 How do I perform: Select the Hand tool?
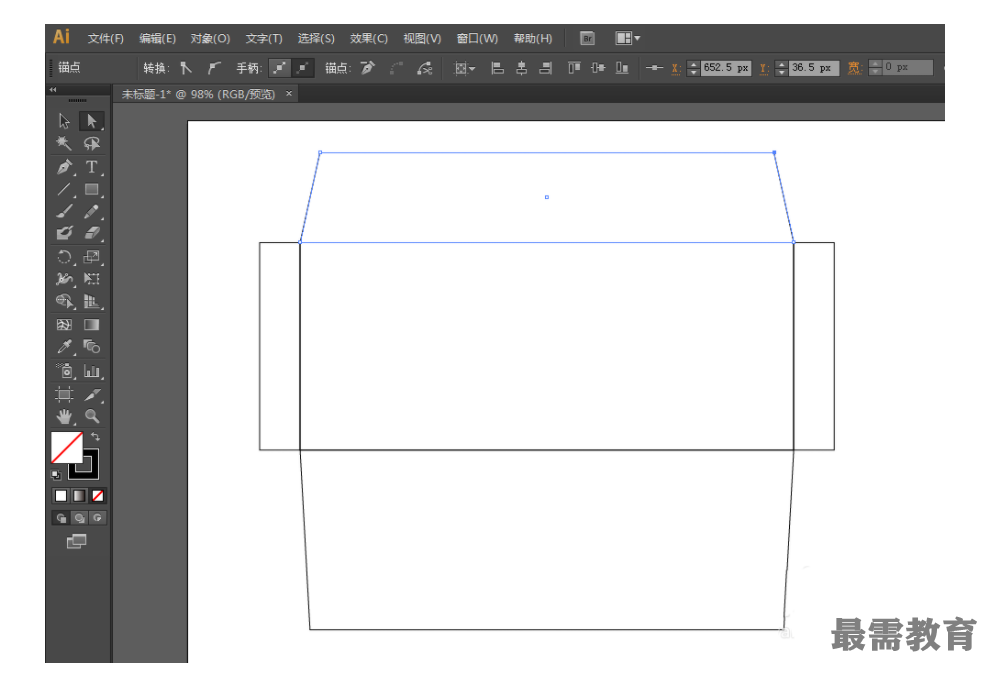64,416
